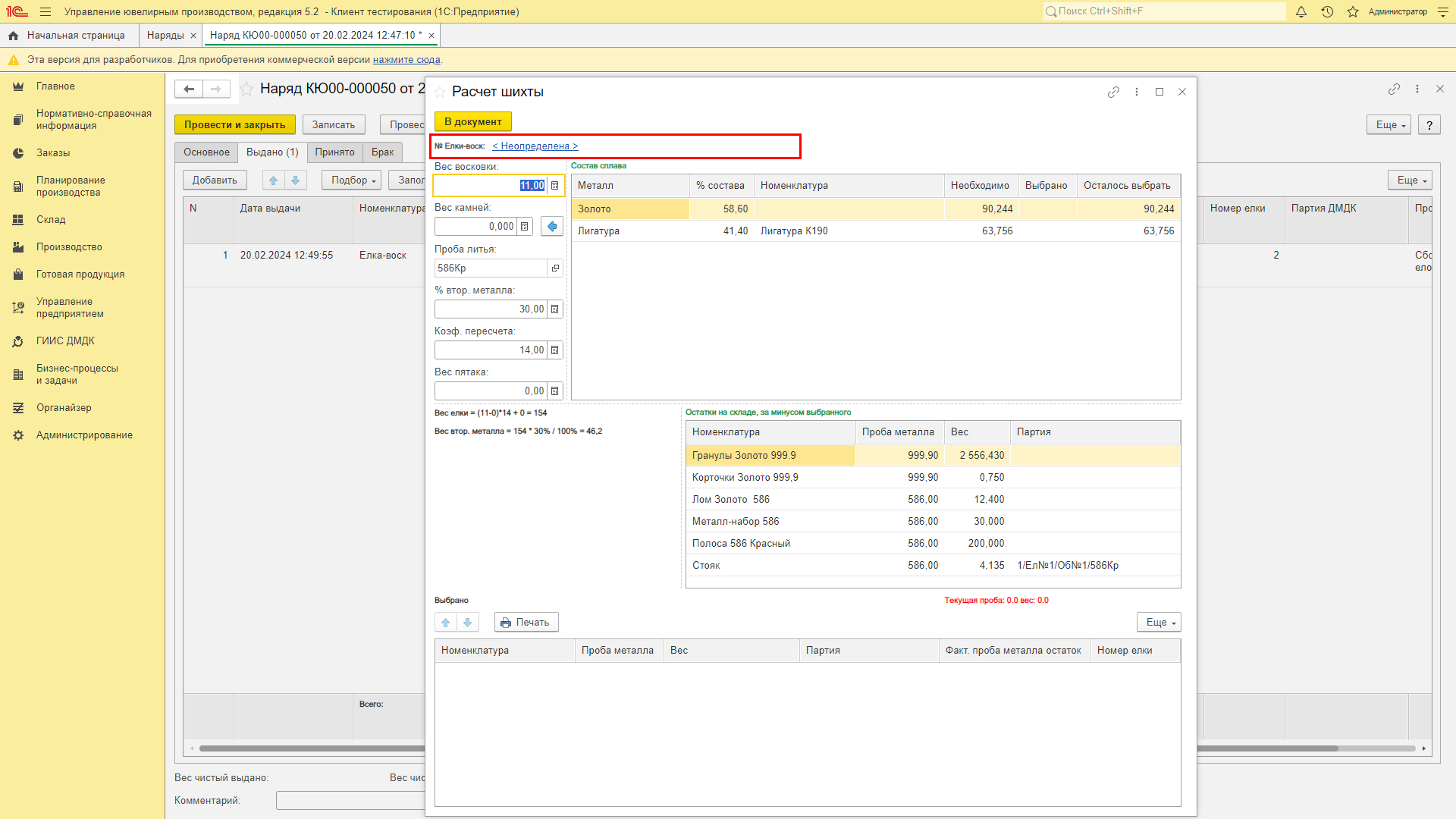Screen dimensions: 1456x819
Task: Open the favorites star in title bar
Action: [x=1353, y=11]
